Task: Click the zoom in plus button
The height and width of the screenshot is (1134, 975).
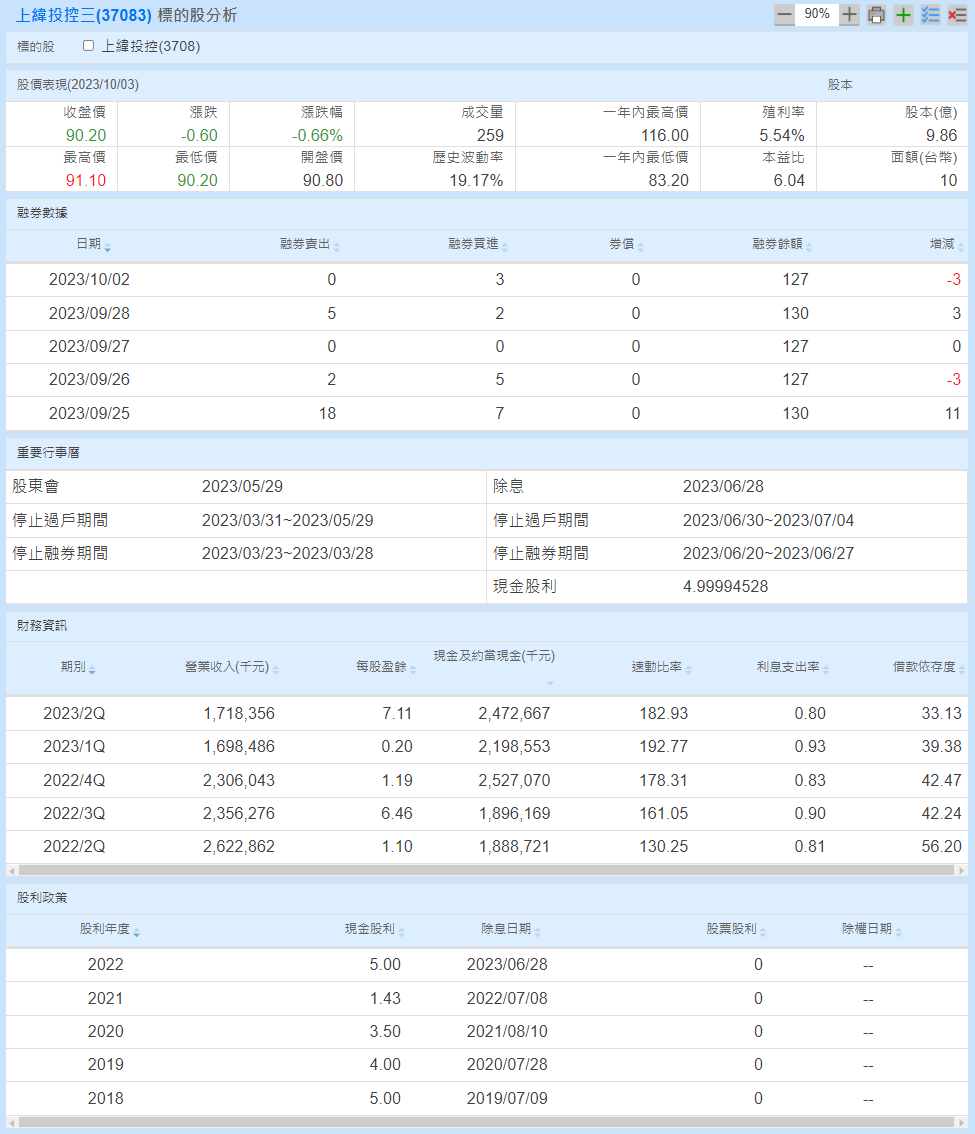Action: (849, 15)
